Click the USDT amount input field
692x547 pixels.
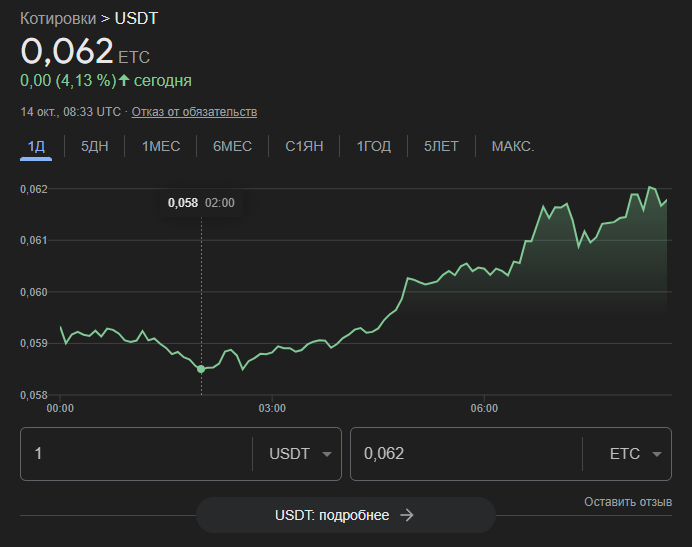point(135,454)
